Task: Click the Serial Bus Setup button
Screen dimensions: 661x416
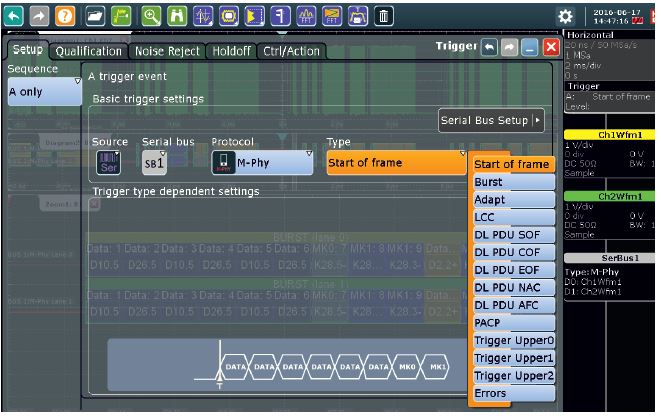Action: pos(492,121)
